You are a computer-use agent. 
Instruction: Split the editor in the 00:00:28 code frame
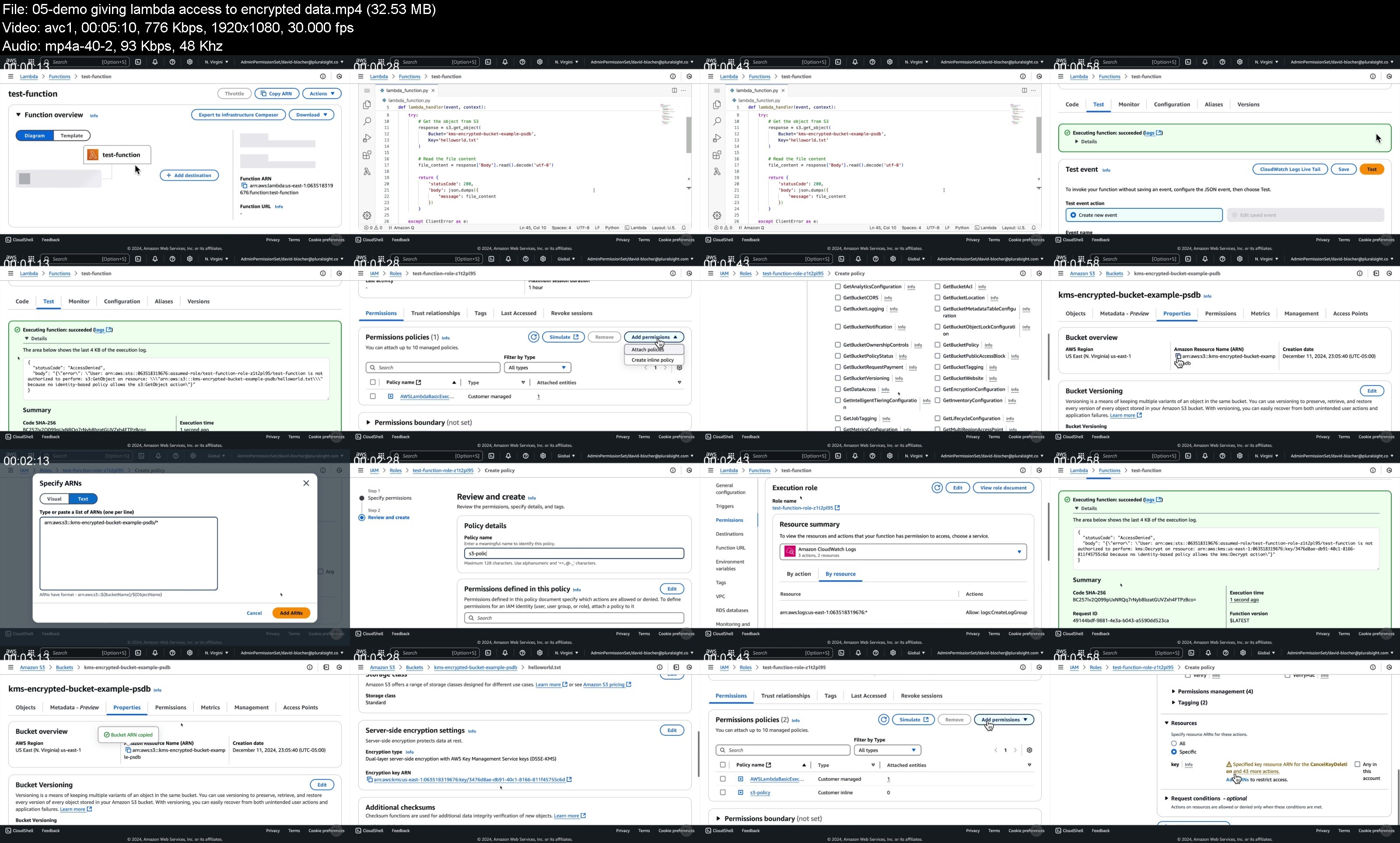point(674,90)
